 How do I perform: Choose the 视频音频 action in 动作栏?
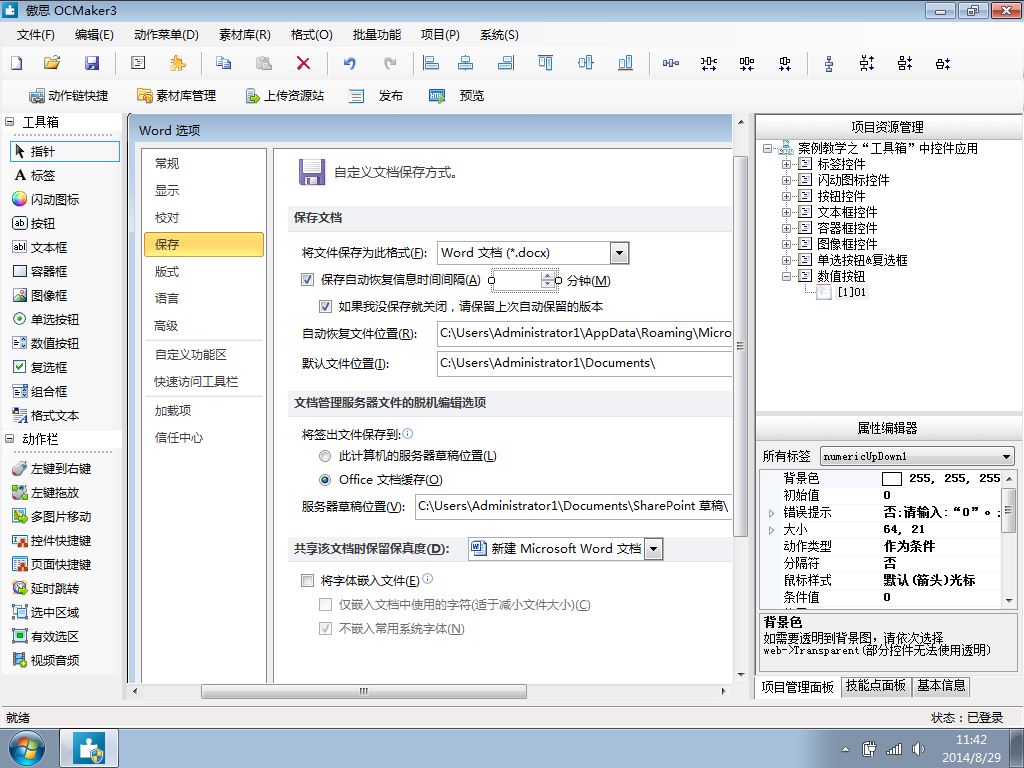[x=54, y=660]
